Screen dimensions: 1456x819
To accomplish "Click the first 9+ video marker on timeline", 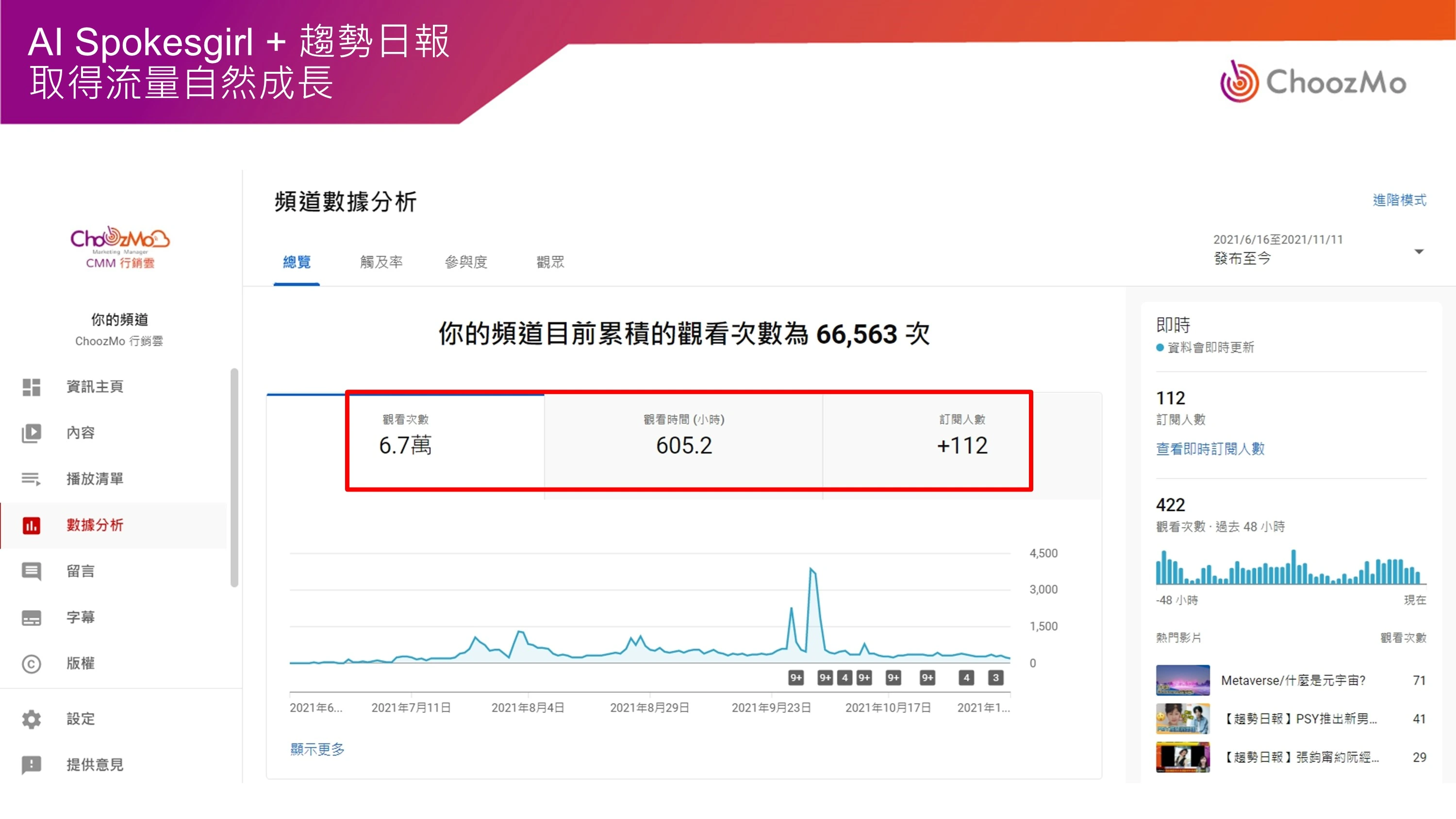I will click(x=796, y=678).
